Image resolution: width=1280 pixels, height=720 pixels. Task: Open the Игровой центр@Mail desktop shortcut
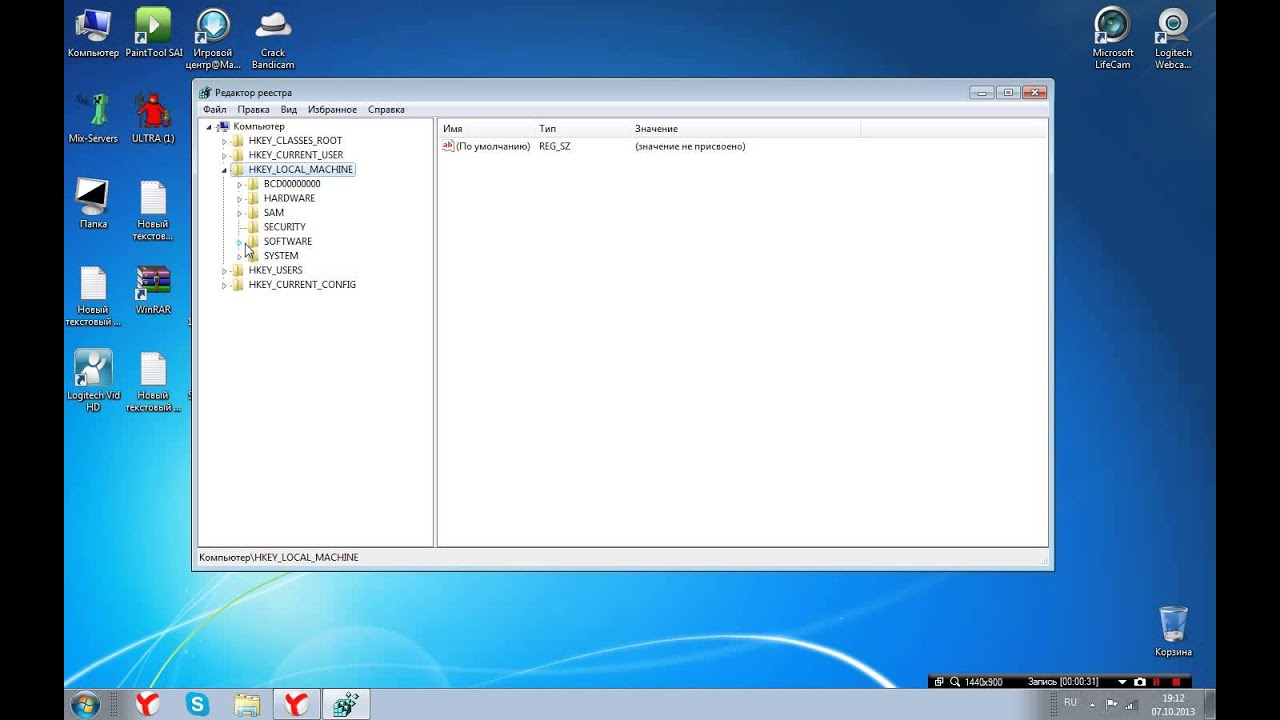tap(213, 38)
